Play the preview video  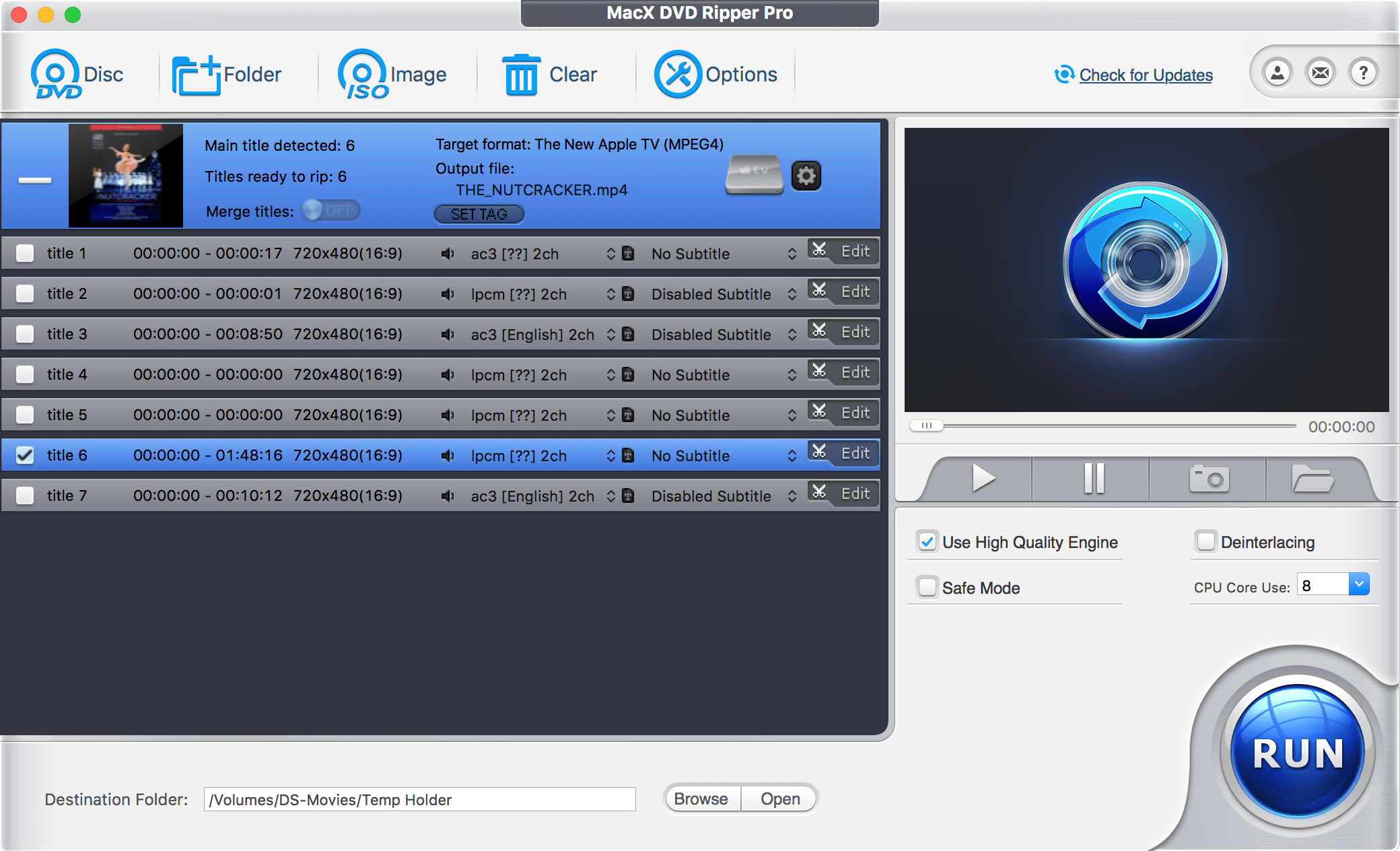coord(985,478)
